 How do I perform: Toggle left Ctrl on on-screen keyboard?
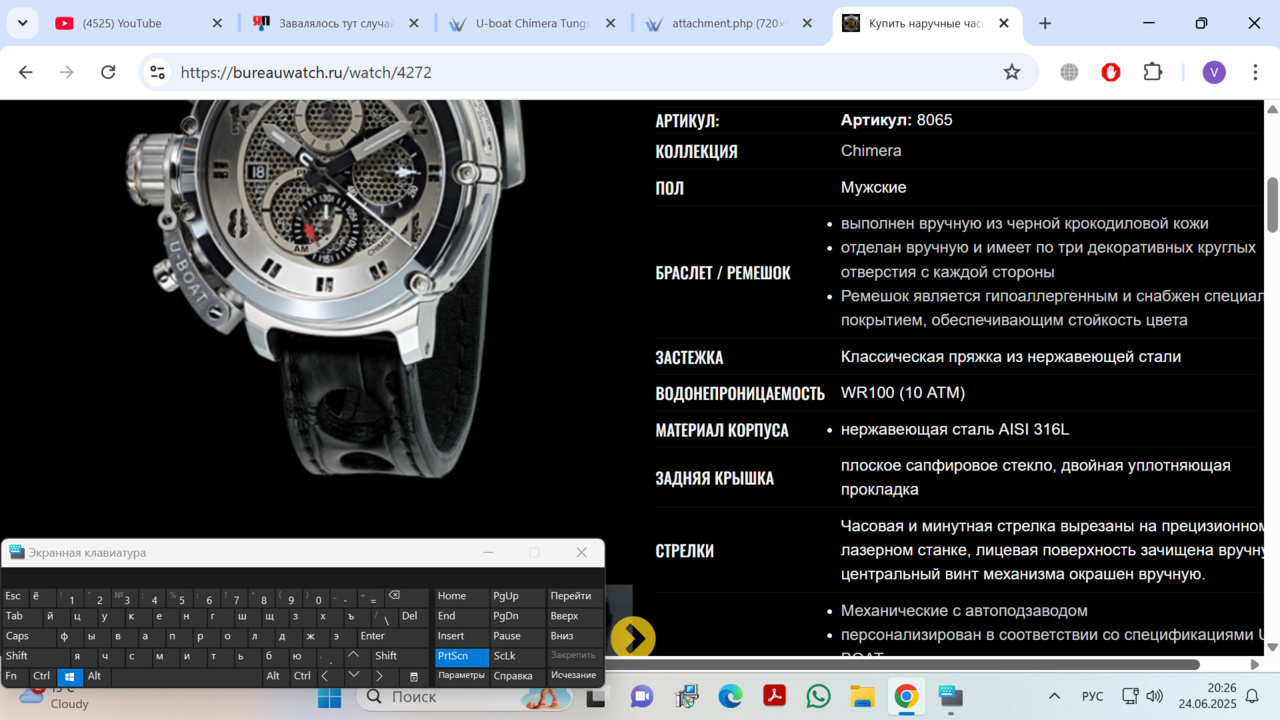click(41, 676)
